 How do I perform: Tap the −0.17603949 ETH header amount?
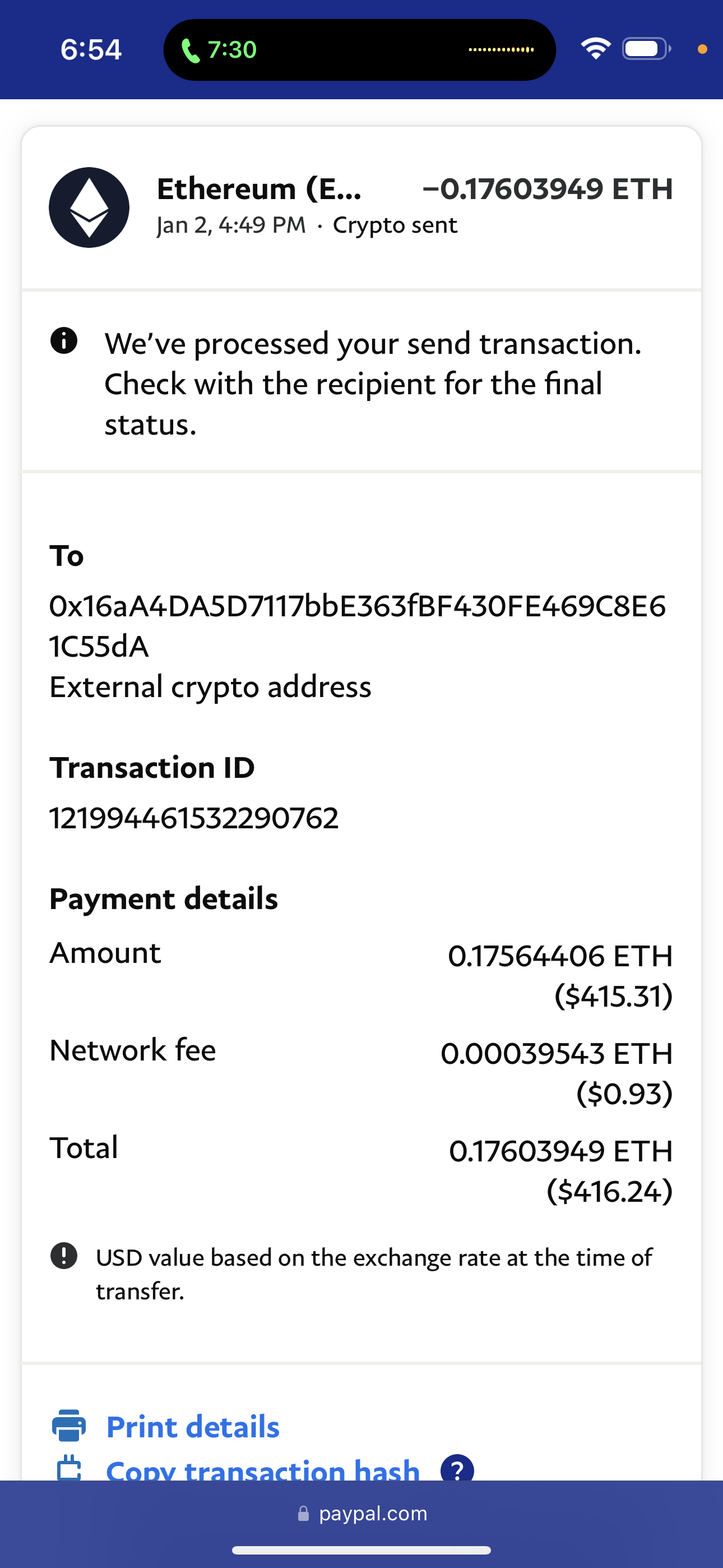click(548, 188)
